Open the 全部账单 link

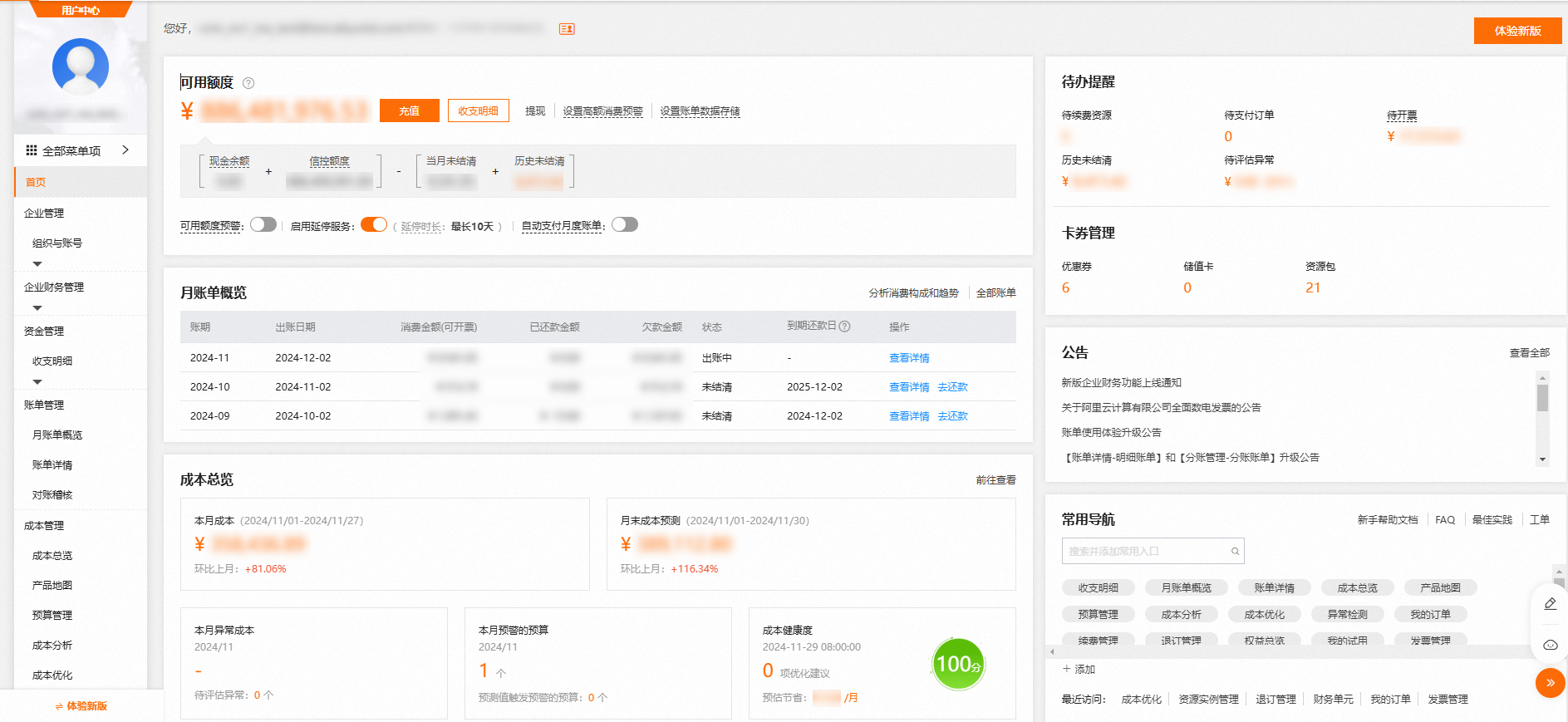click(995, 293)
